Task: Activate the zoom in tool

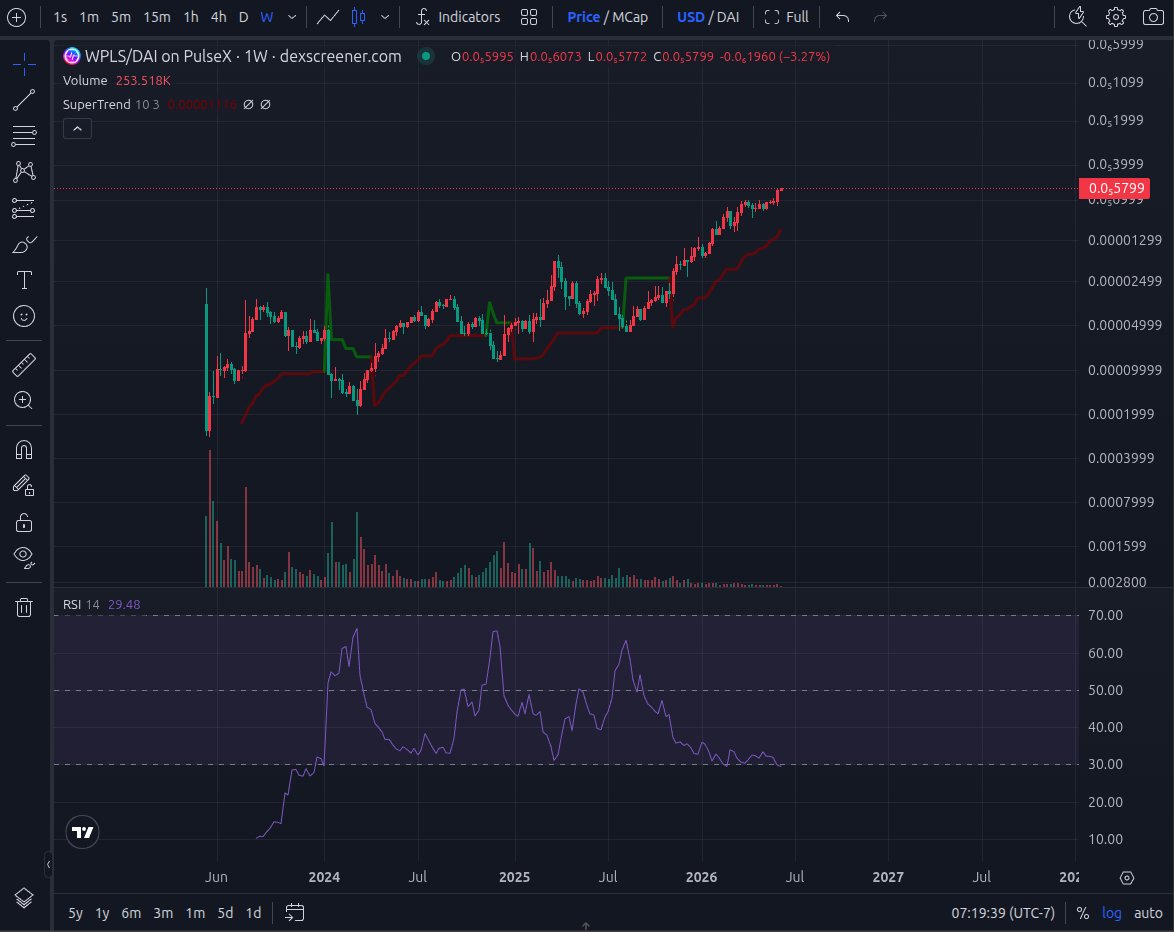Action: coord(24,400)
